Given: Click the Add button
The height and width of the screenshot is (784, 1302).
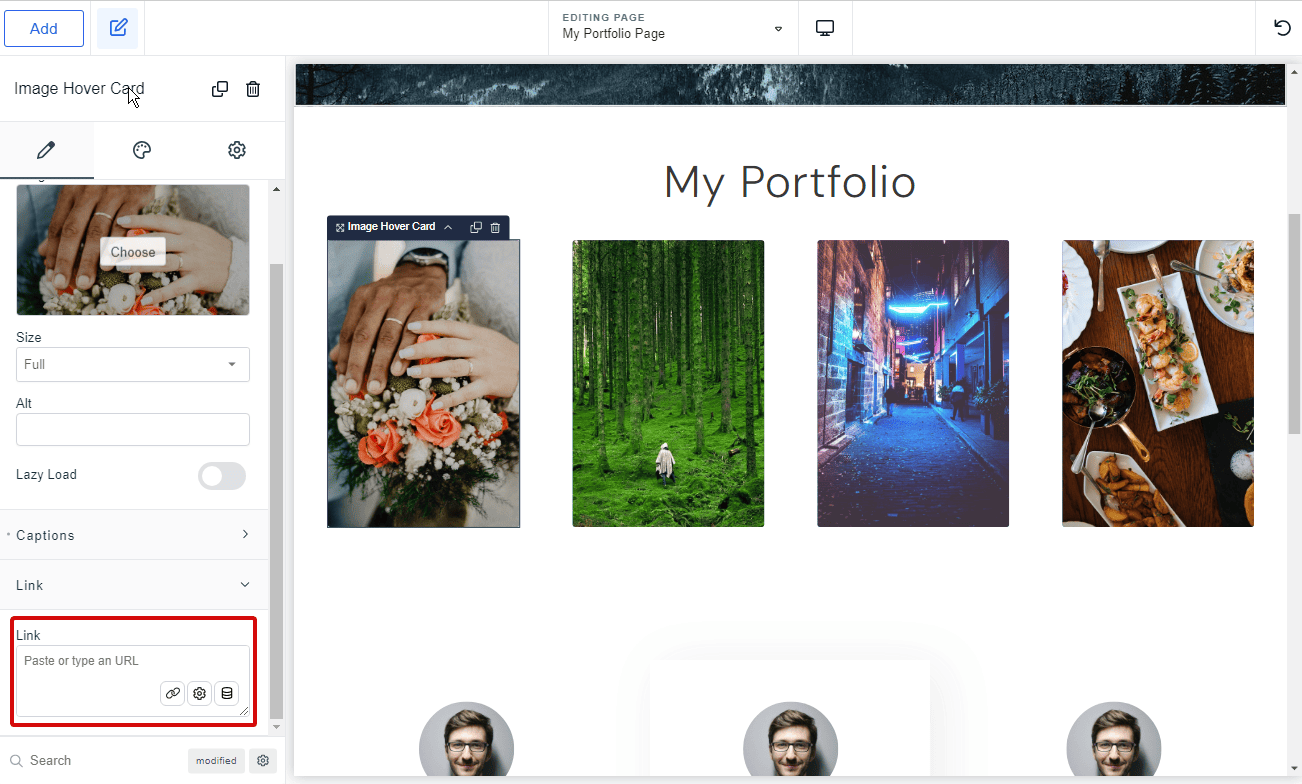Looking at the screenshot, I should click(x=44, y=28).
